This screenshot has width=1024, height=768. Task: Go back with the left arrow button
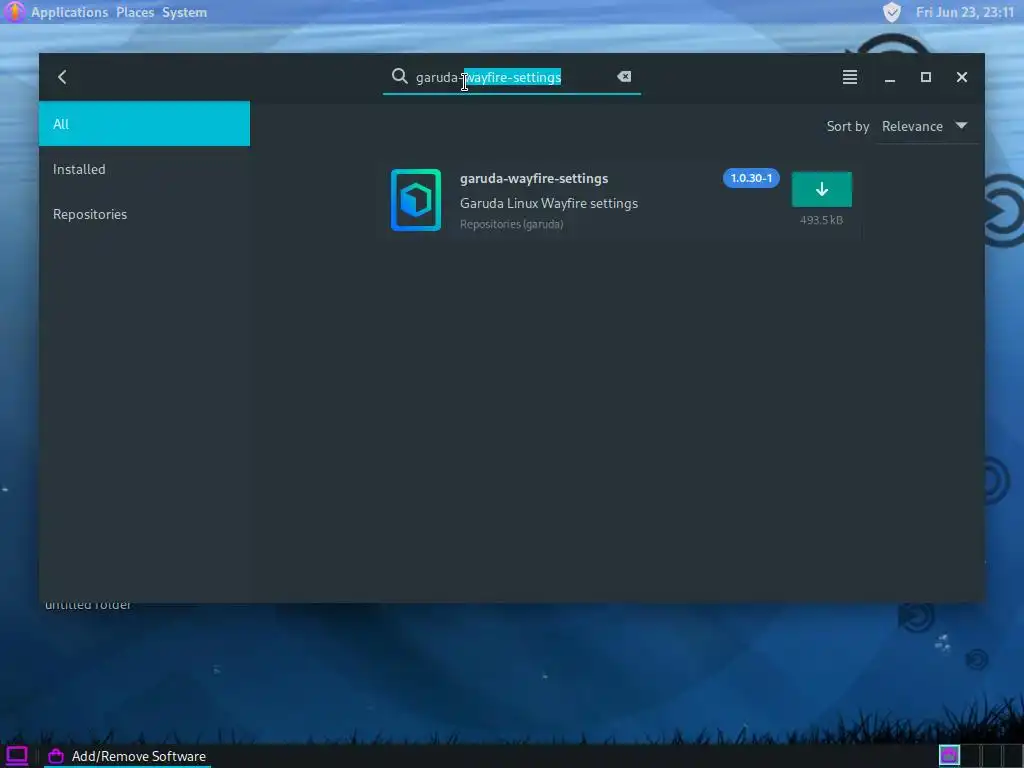[62, 77]
